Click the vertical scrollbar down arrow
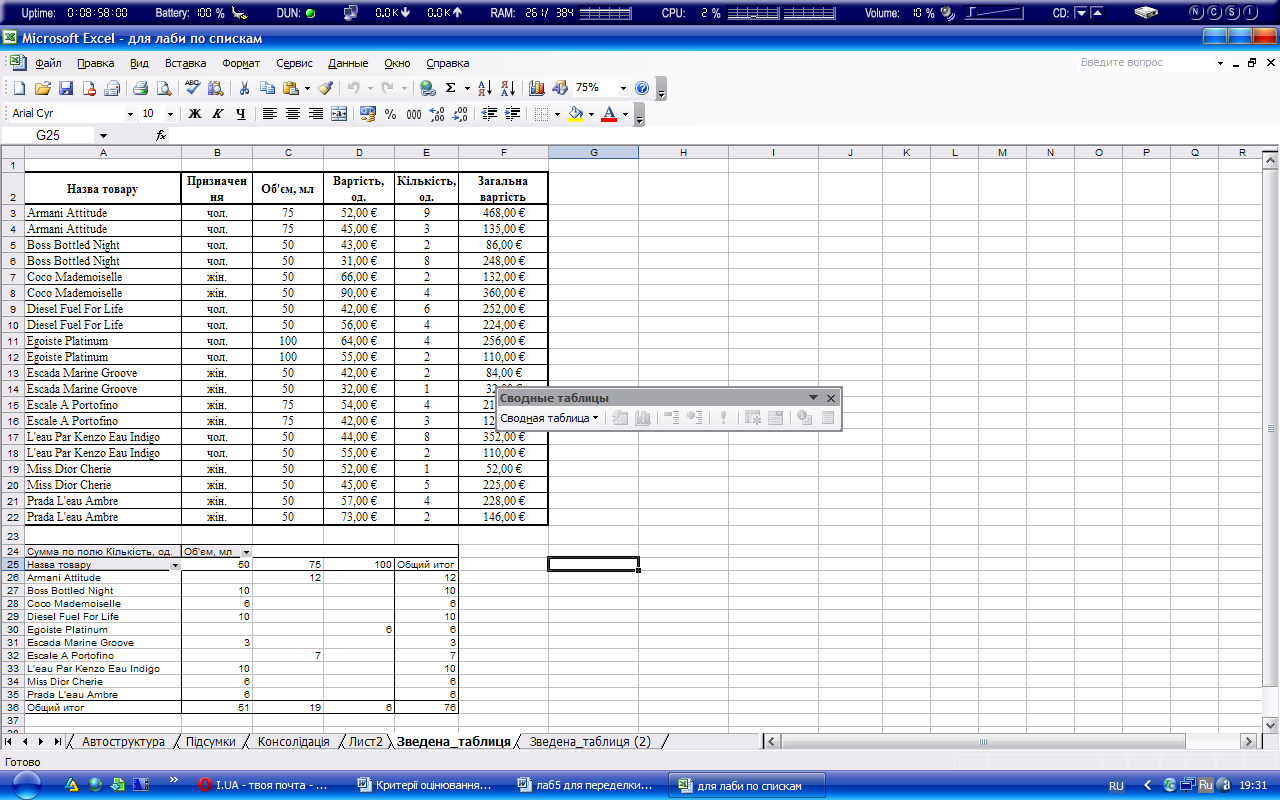The width and height of the screenshot is (1280, 800). tap(1270, 725)
